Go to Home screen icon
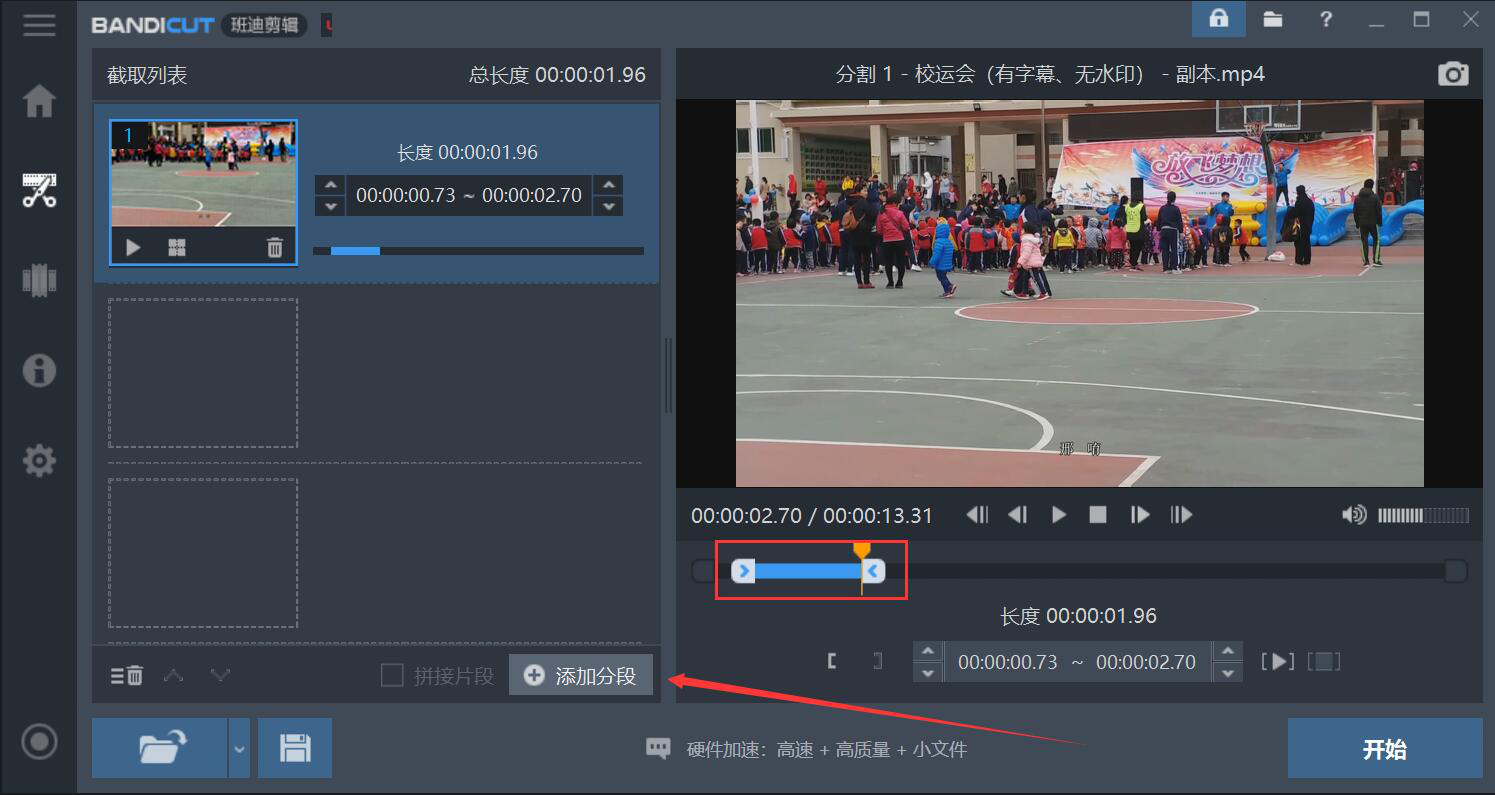The height and width of the screenshot is (795, 1495). tap(39, 101)
